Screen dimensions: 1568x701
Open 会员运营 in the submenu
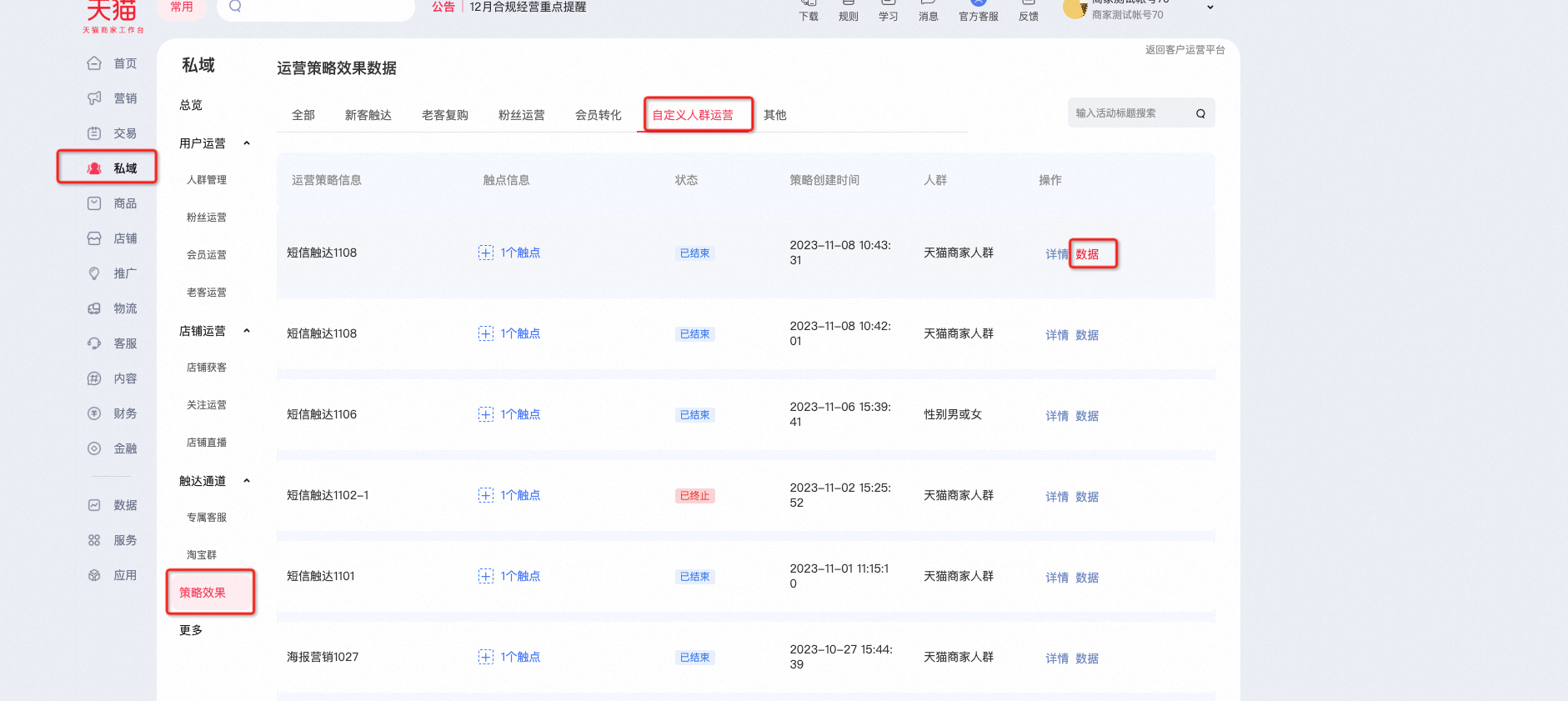pos(207,255)
